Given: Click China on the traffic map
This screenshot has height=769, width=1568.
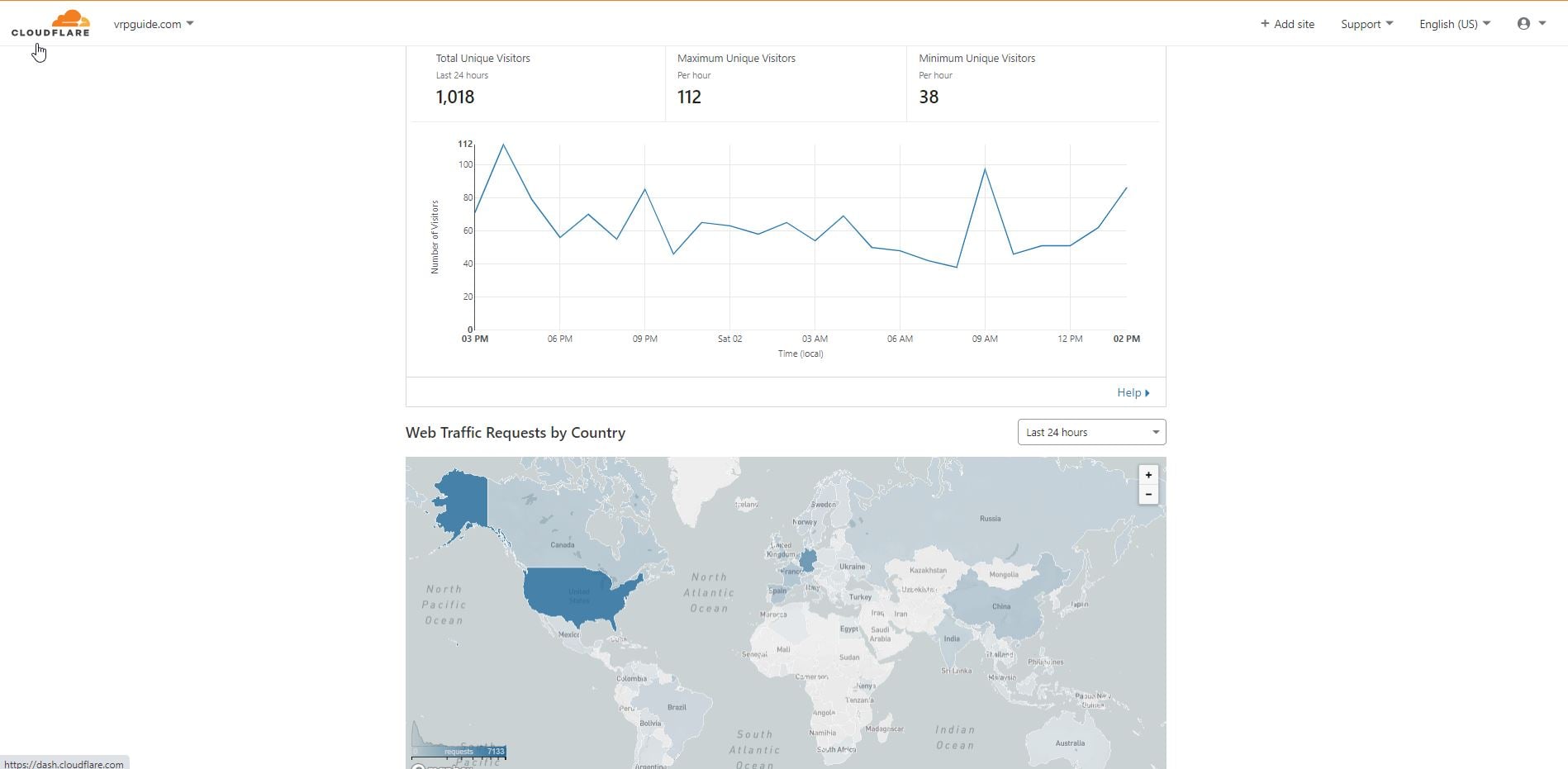Looking at the screenshot, I should pyautogui.click(x=1000, y=607).
